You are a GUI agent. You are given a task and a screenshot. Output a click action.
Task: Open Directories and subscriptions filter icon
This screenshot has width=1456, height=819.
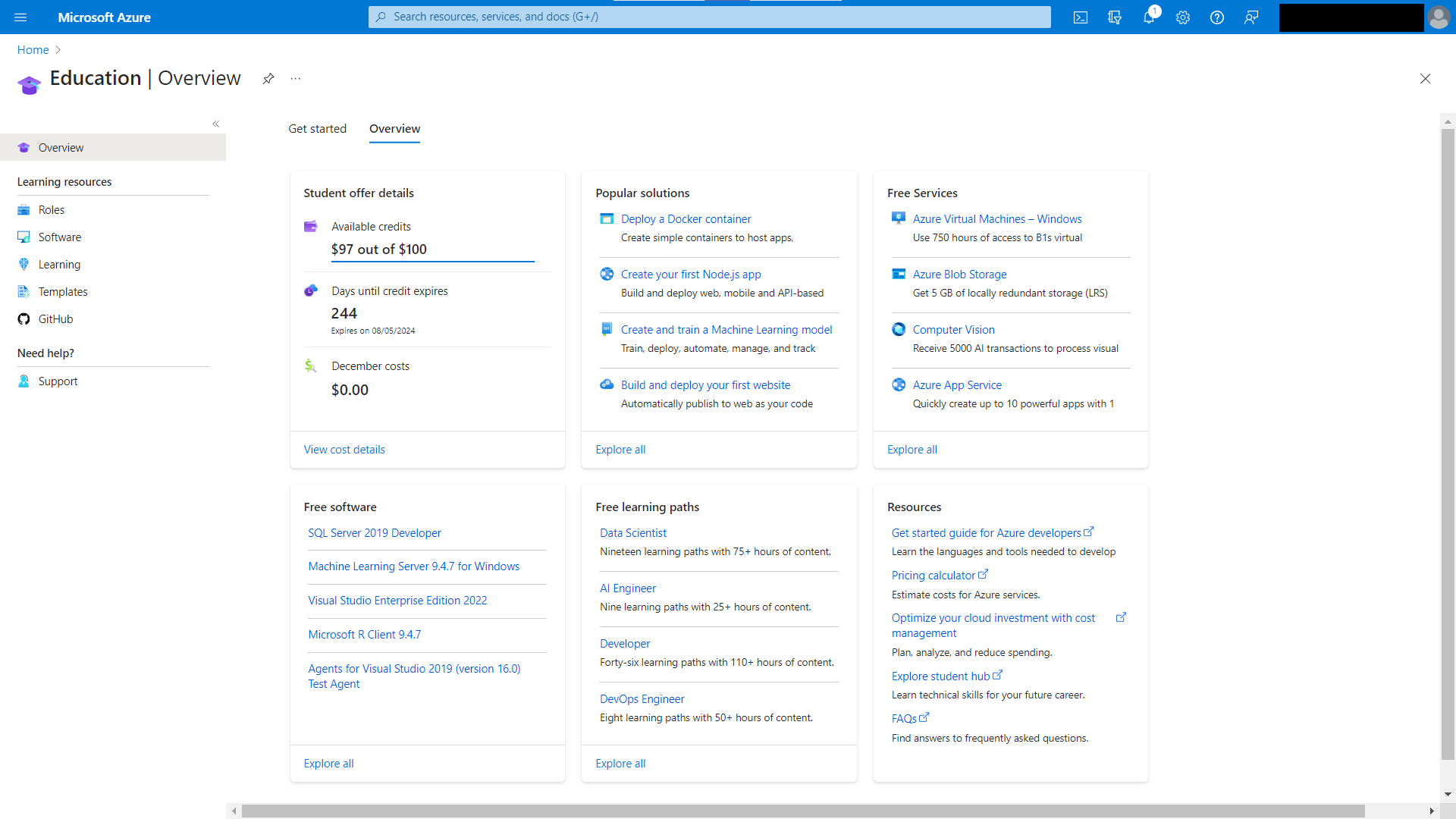tap(1115, 17)
